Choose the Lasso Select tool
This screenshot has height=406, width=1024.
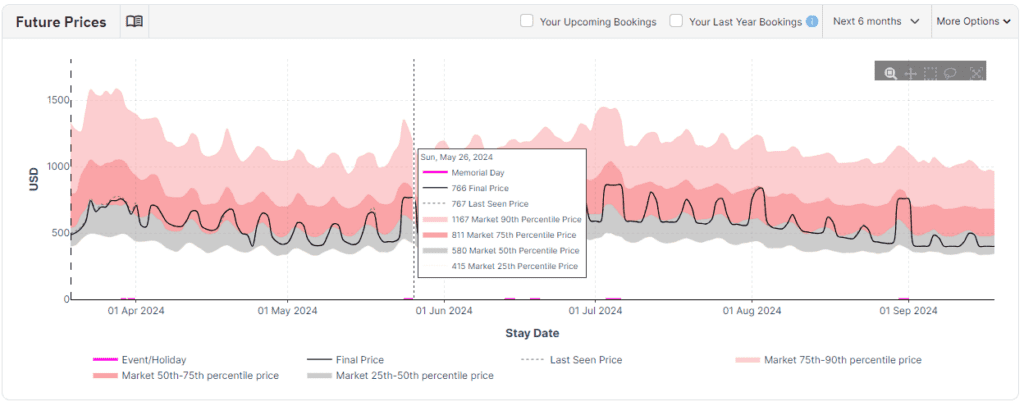(952, 72)
